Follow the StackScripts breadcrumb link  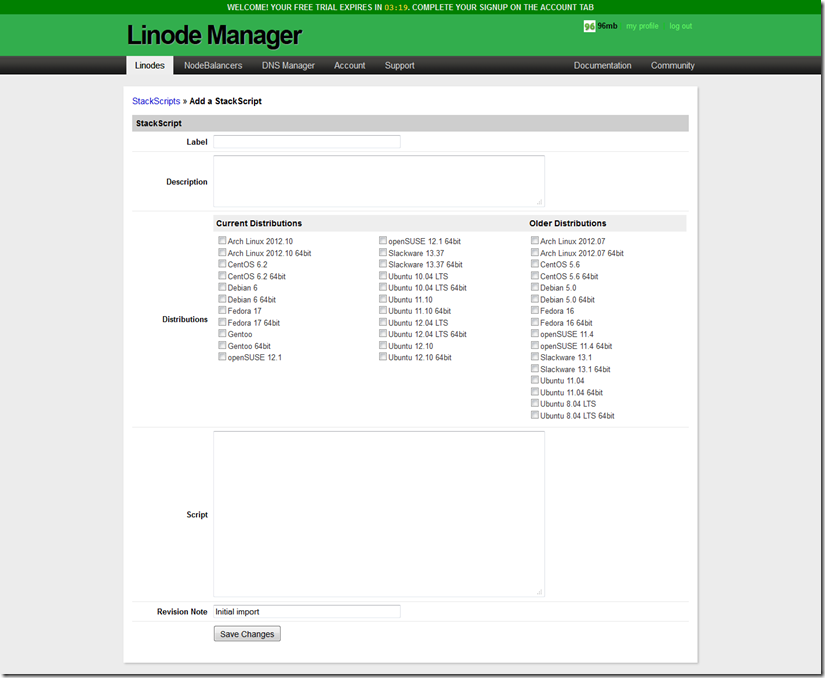pos(156,101)
